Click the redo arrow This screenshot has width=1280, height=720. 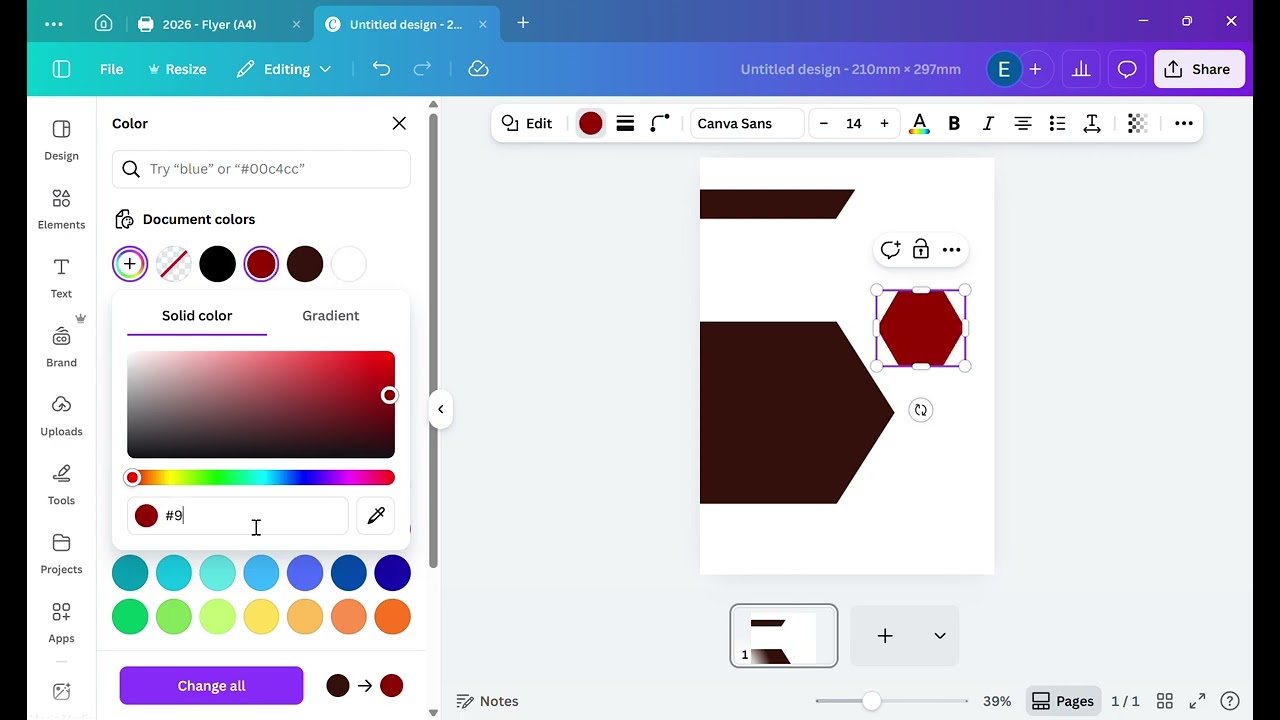pos(422,69)
